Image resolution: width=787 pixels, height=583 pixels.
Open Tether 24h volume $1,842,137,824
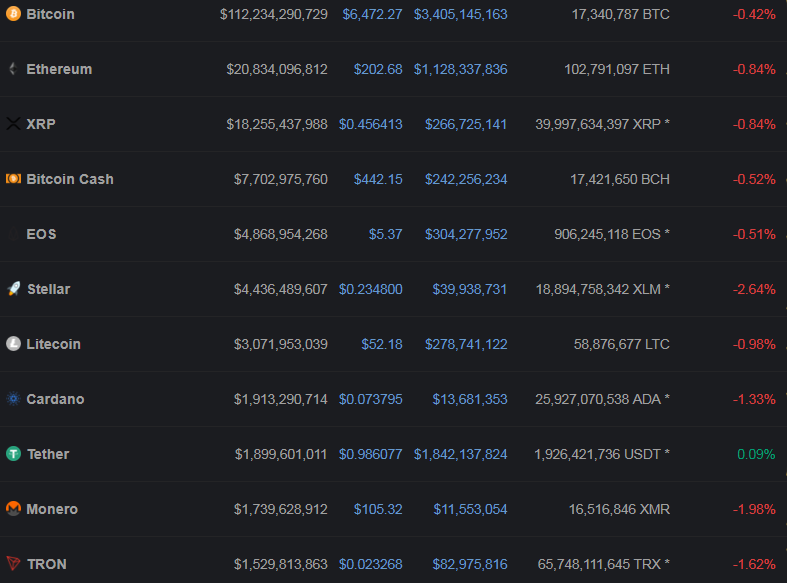point(460,454)
